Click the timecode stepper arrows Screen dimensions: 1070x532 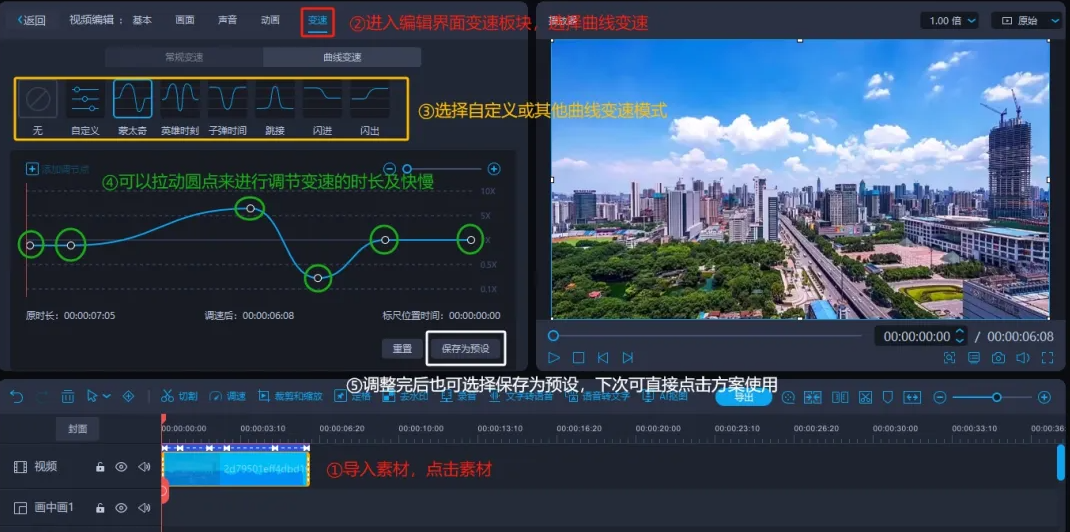click(x=959, y=336)
